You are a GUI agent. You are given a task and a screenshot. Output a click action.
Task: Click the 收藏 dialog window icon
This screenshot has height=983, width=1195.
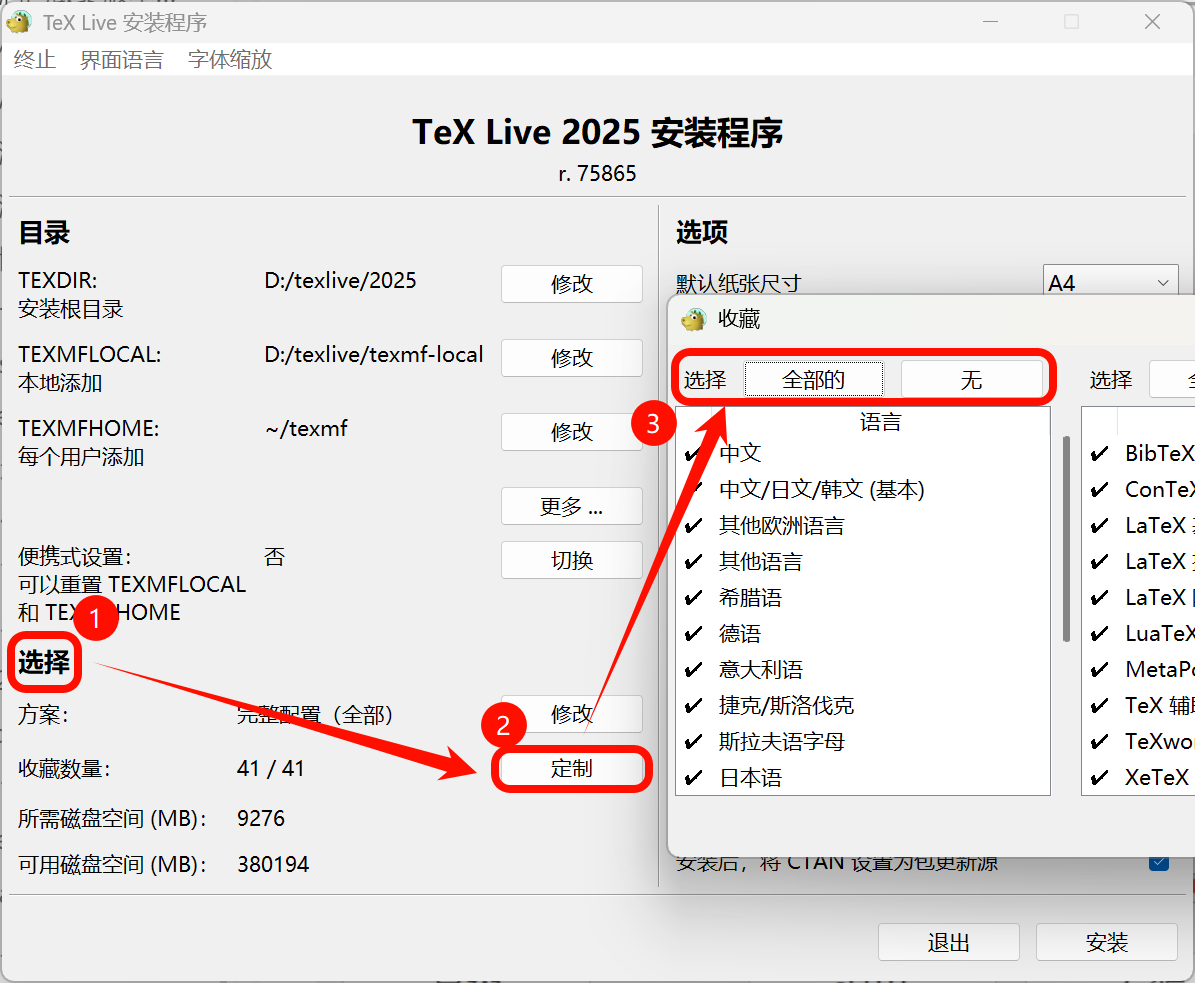[693, 319]
